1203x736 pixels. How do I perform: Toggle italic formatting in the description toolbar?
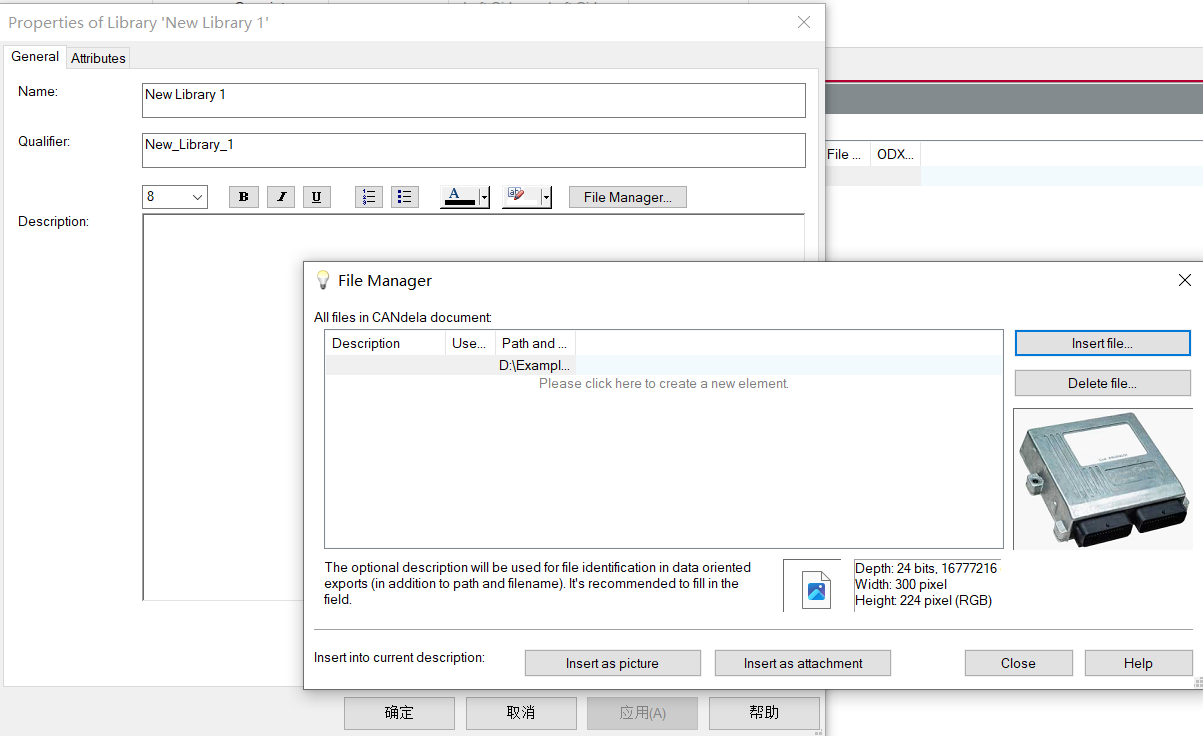(280, 197)
